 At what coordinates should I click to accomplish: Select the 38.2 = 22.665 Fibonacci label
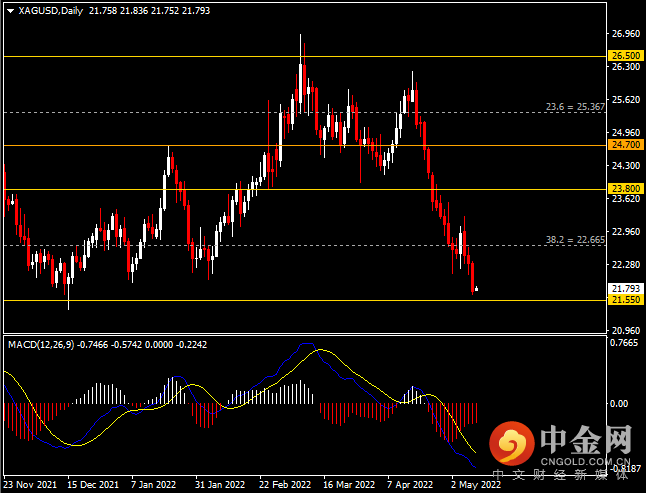point(575,240)
